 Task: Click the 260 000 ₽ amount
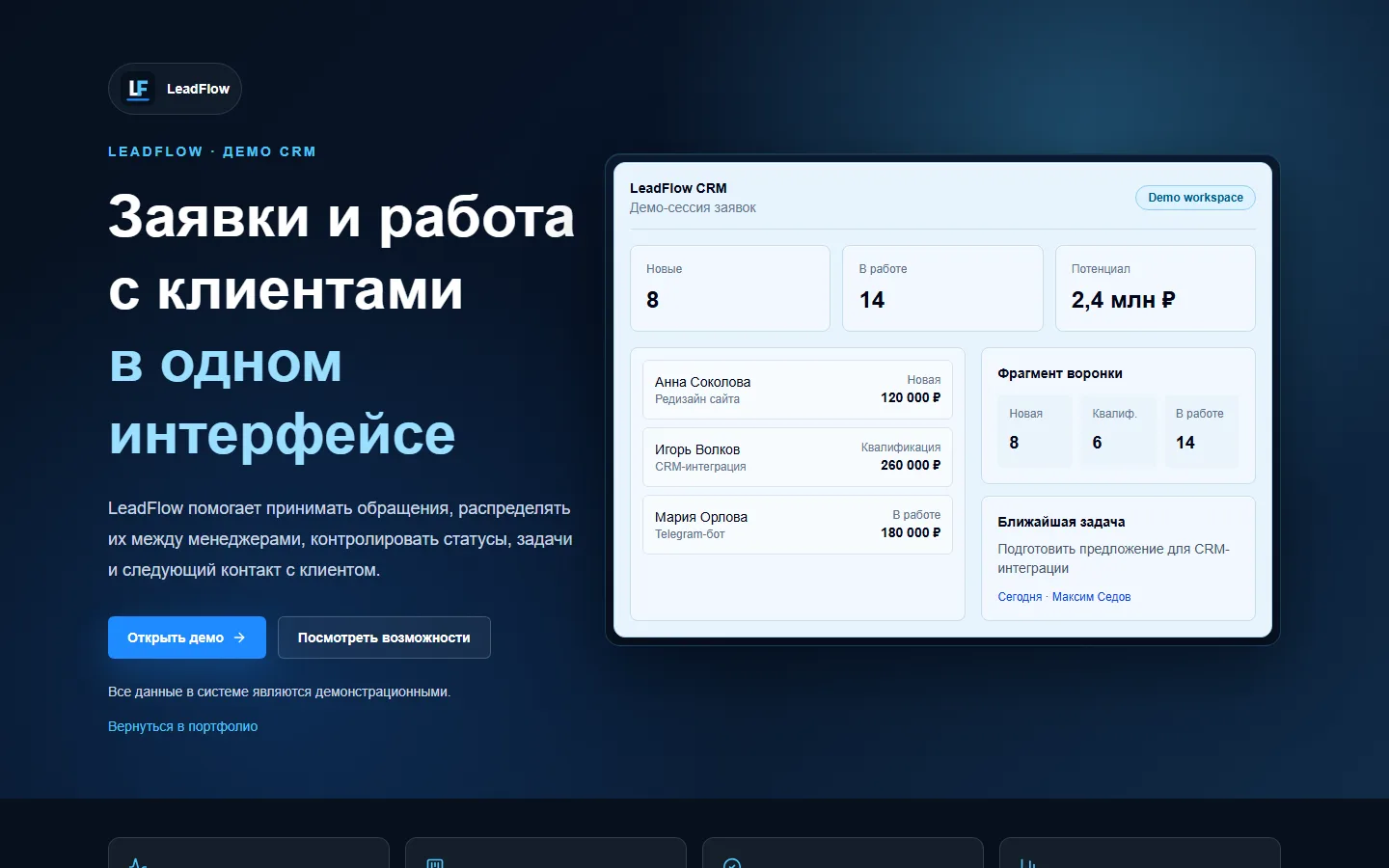pos(911,465)
